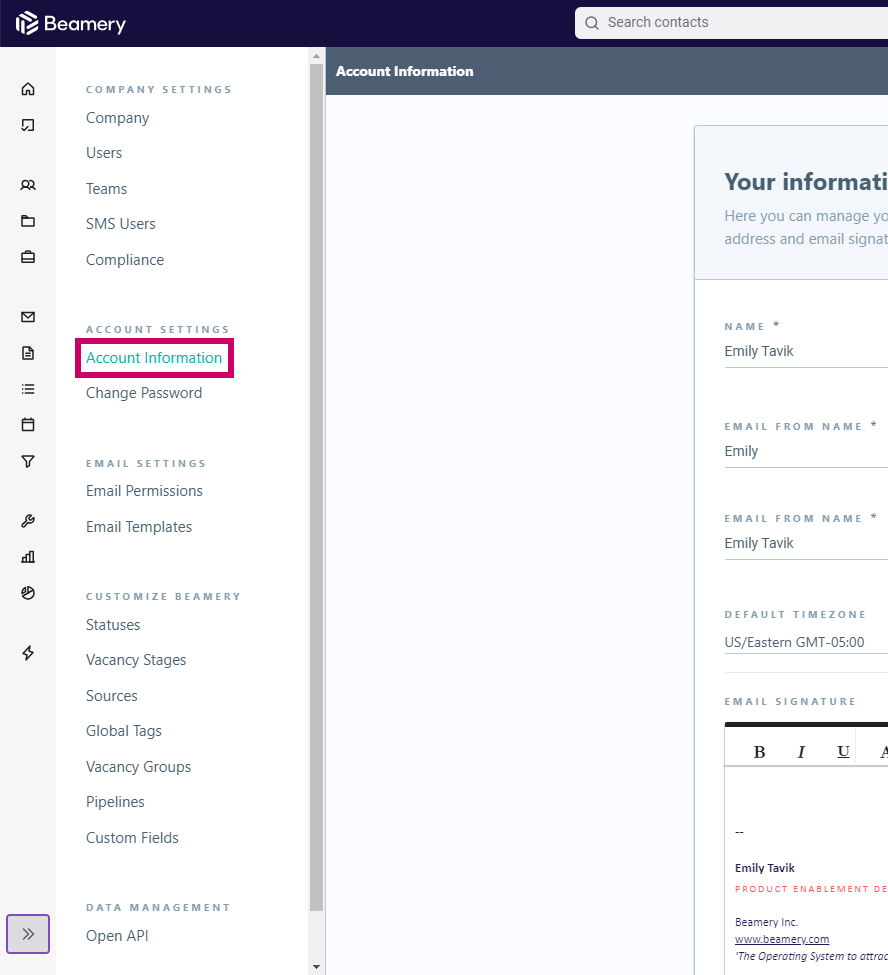This screenshot has width=888, height=975.
Task: Open the Home icon in sidebar
Action: click(28, 89)
